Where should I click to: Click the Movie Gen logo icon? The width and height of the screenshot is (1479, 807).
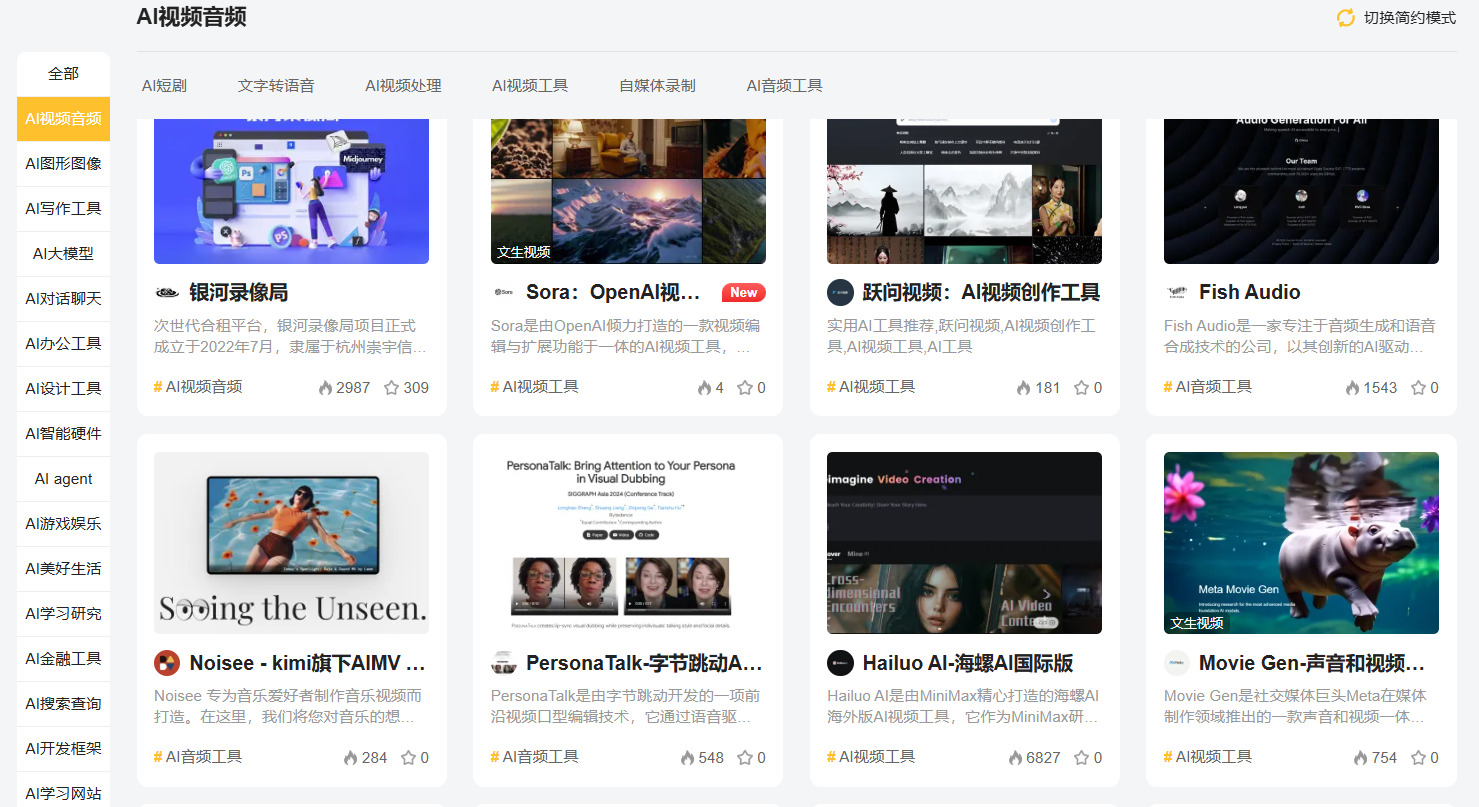tap(1177, 663)
